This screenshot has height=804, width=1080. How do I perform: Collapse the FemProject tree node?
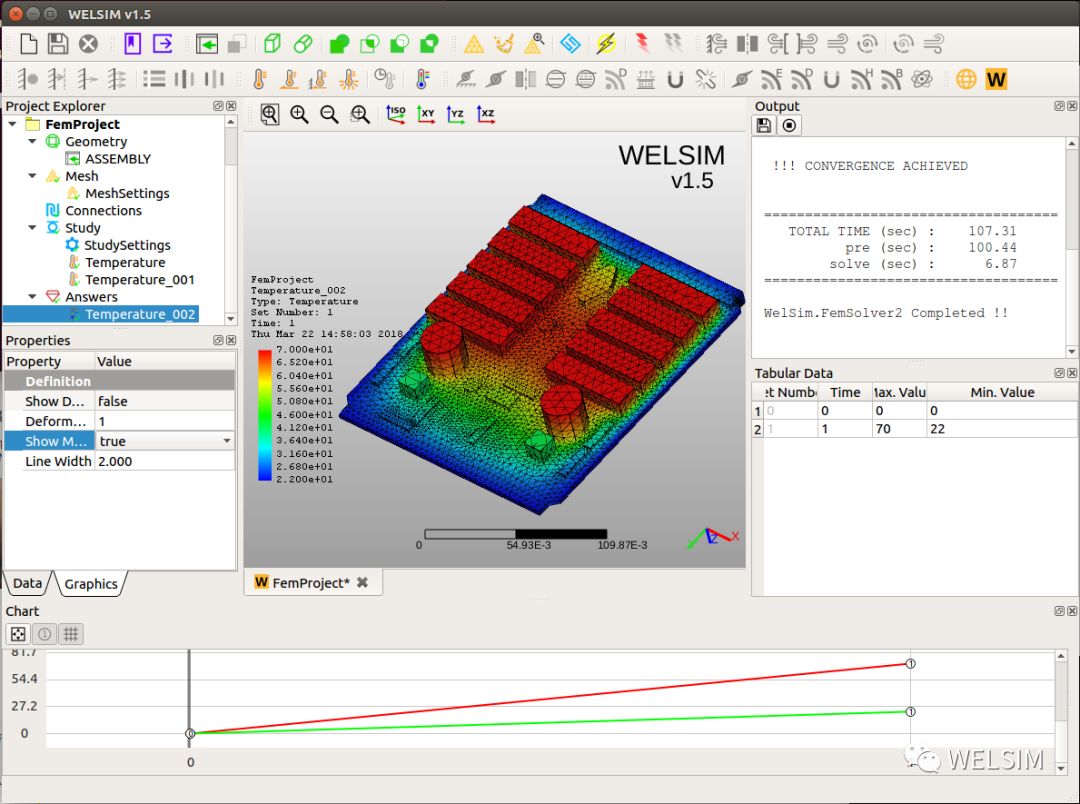pos(12,124)
